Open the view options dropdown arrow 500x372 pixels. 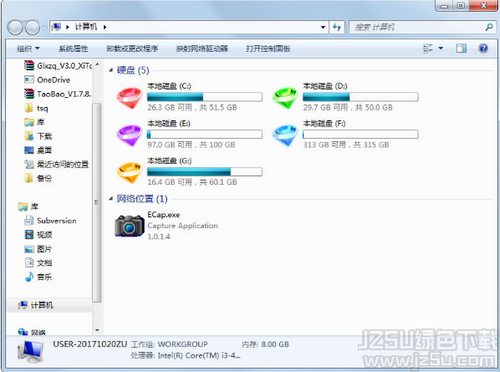441,49
